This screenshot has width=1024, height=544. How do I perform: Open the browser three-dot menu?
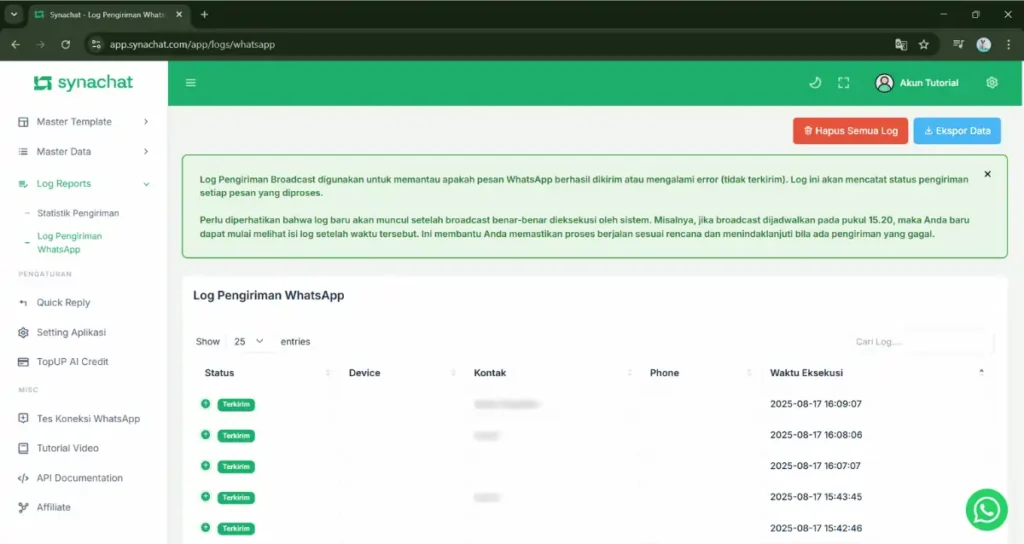1008,44
